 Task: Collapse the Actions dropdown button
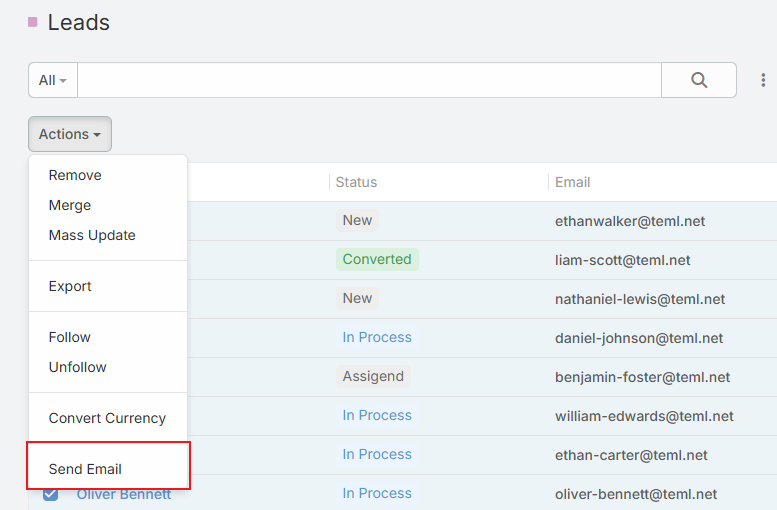pyautogui.click(x=70, y=134)
